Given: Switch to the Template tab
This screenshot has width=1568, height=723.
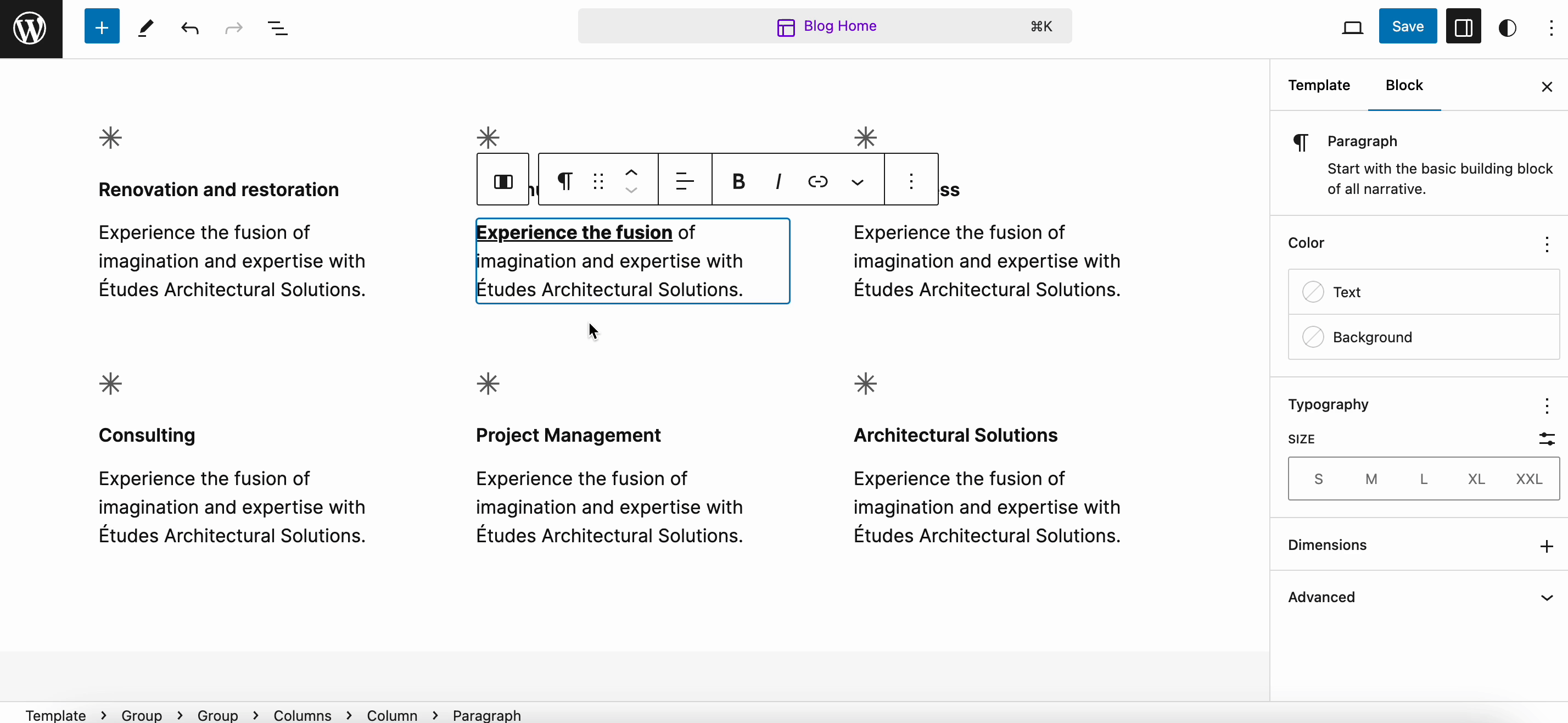Looking at the screenshot, I should pos(1318,85).
